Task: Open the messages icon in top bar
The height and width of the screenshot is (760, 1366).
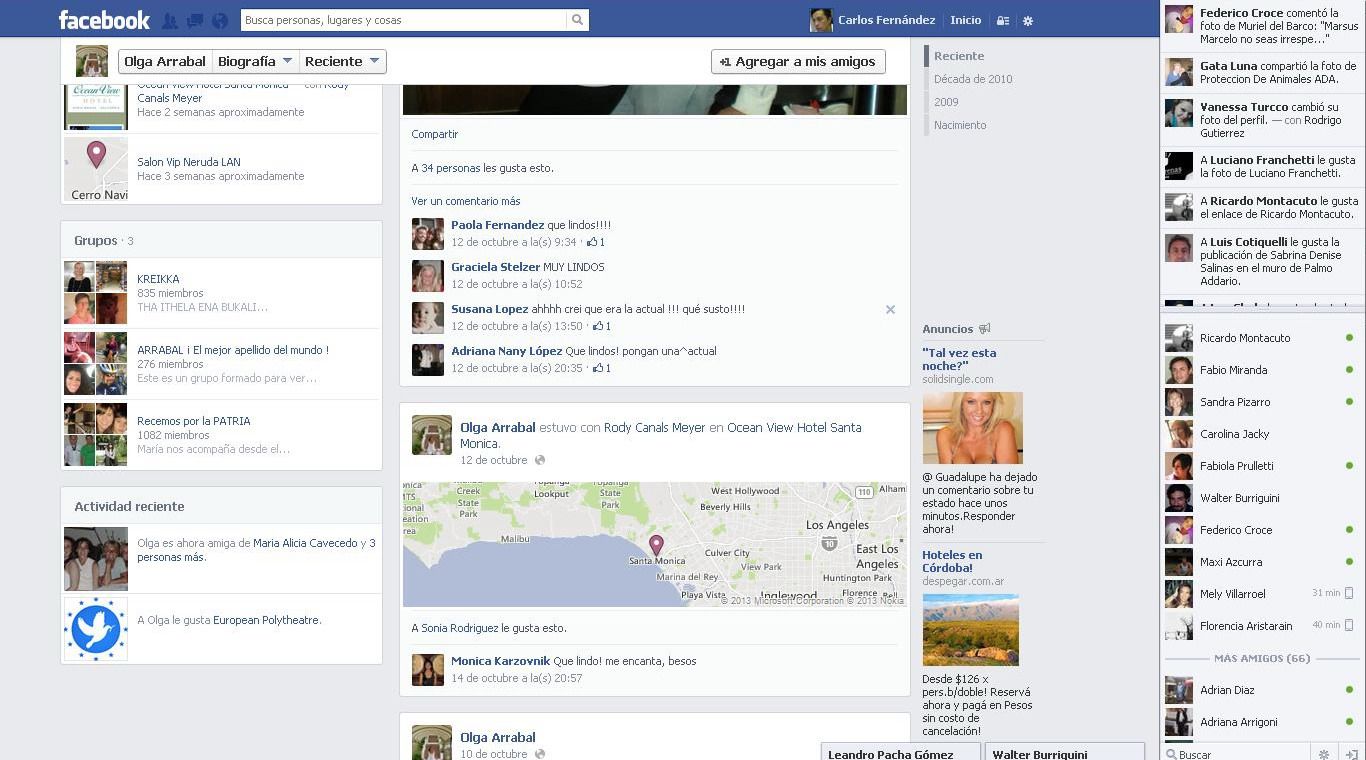Action: coord(192,19)
